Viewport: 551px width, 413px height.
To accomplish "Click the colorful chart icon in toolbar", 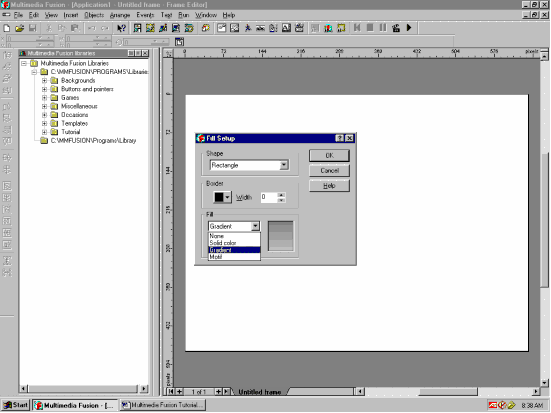I will click(x=328, y=28).
